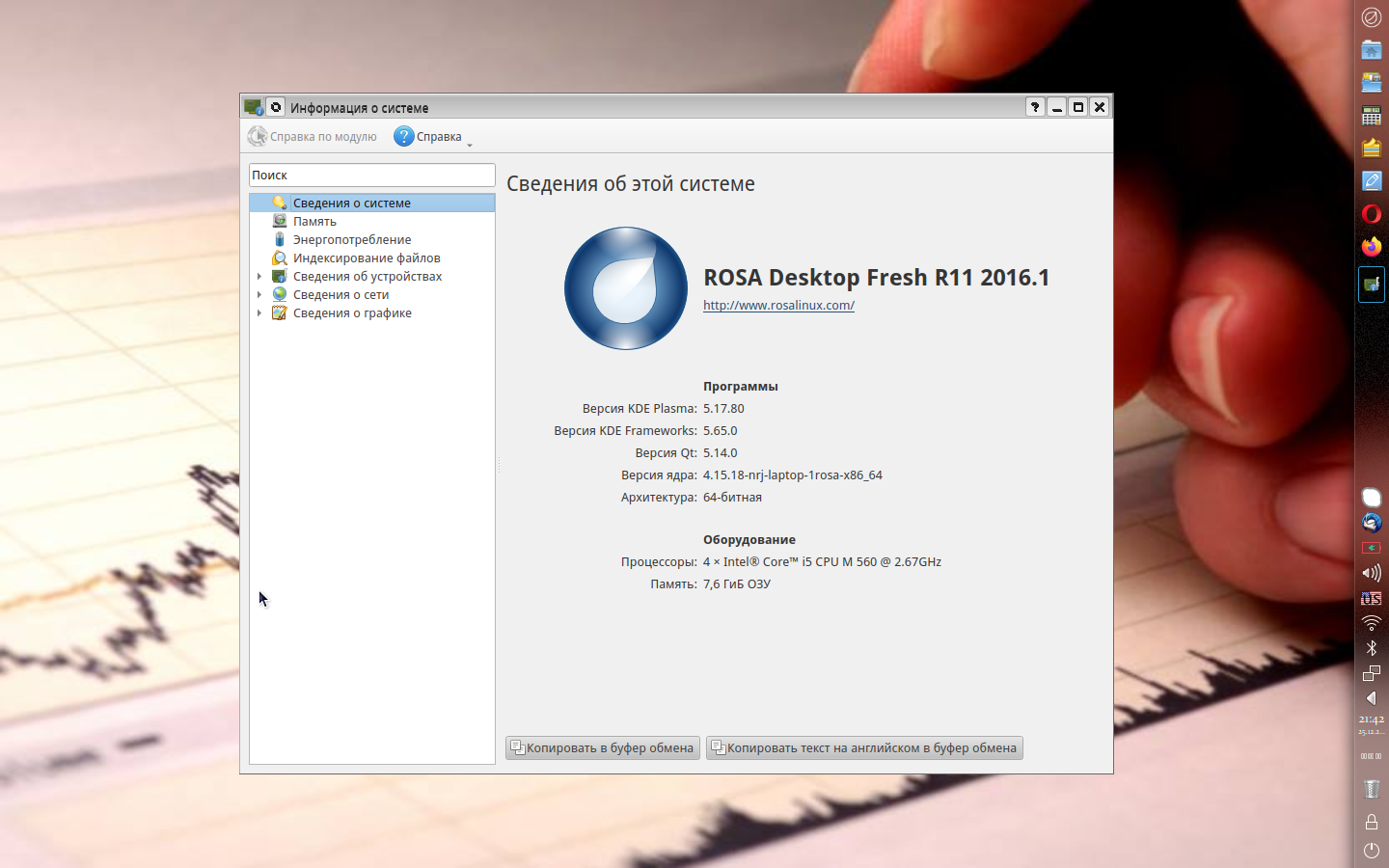
Task: Click Справка по модулю in the toolbar
Action: pyautogui.click(x=313, y=137)
